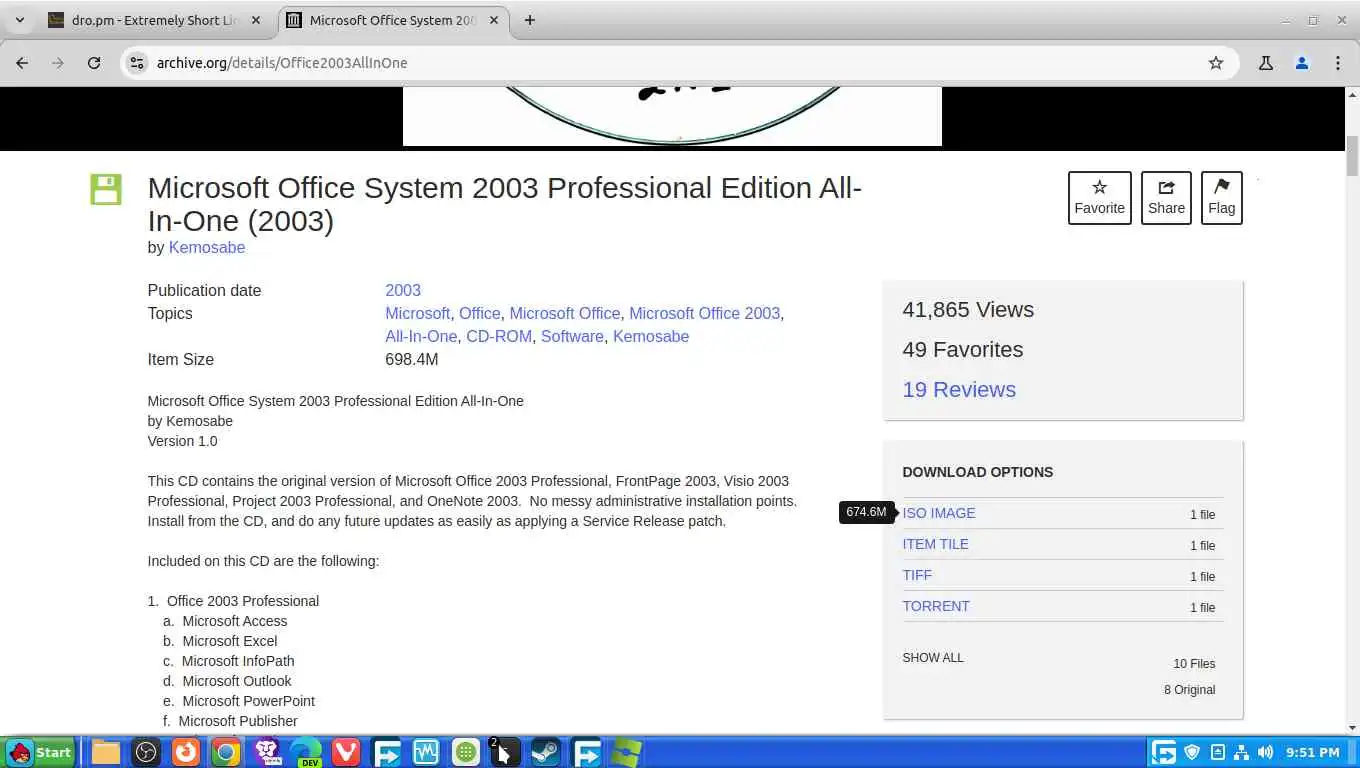The width and height of the screenshot is (1360, 768).
Task: Click the browser Back arrow
Action: click(x=22, y=62)
